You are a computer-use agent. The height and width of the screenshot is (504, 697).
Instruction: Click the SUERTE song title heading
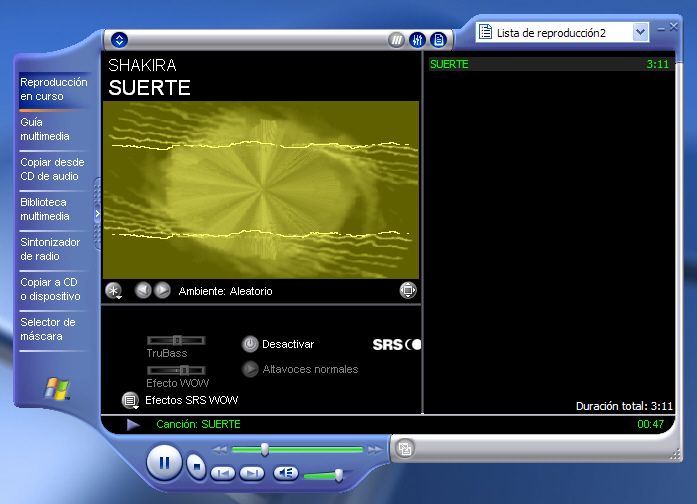149,88
